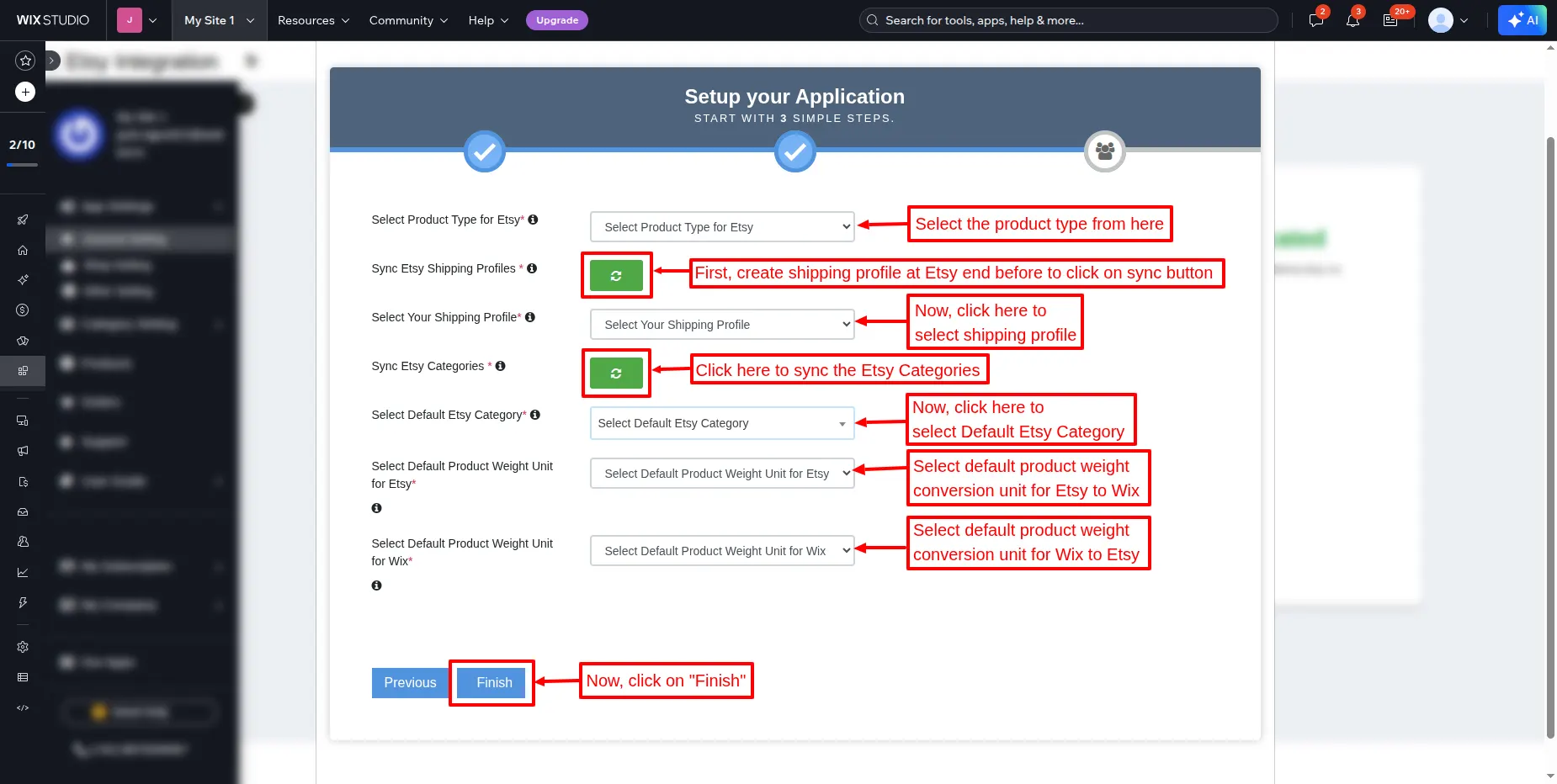Open the lightning bolt automations icon
Screen dimensions: 1557x784
tap(23, 602)
